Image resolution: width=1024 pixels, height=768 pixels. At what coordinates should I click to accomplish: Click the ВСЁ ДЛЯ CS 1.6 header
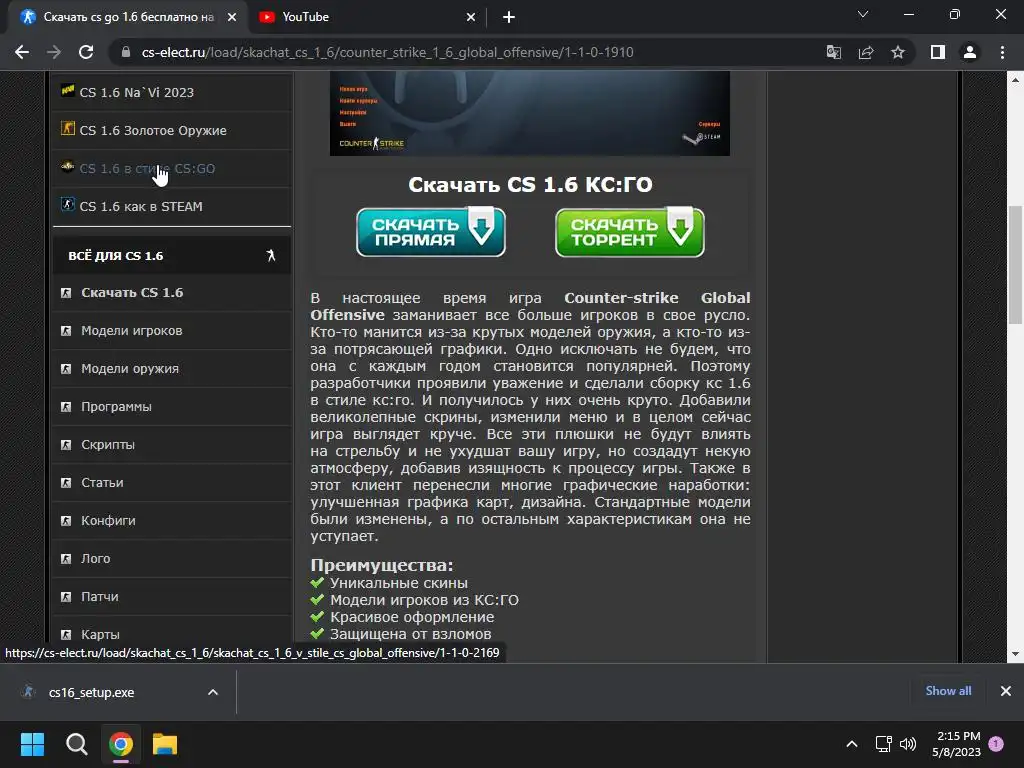[x=172, y=255]
